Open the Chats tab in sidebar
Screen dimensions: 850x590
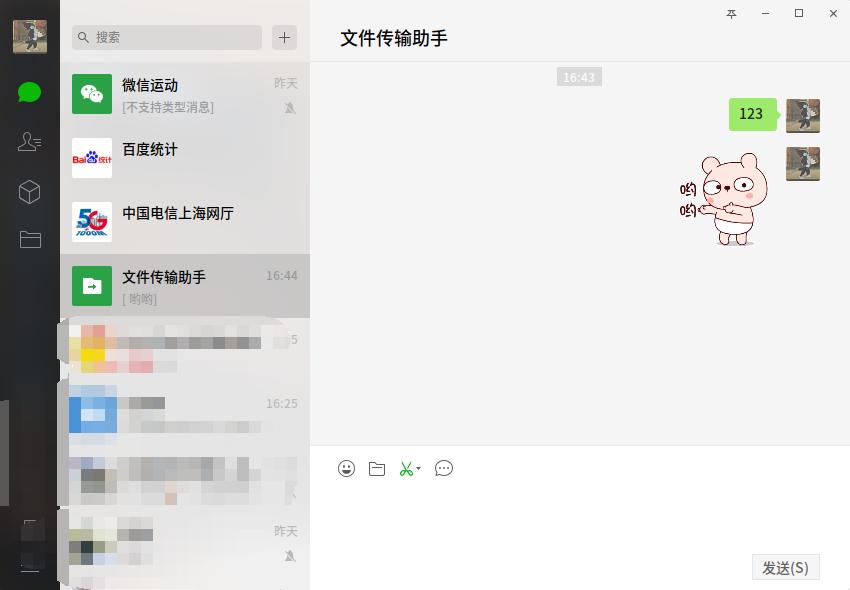29,92
